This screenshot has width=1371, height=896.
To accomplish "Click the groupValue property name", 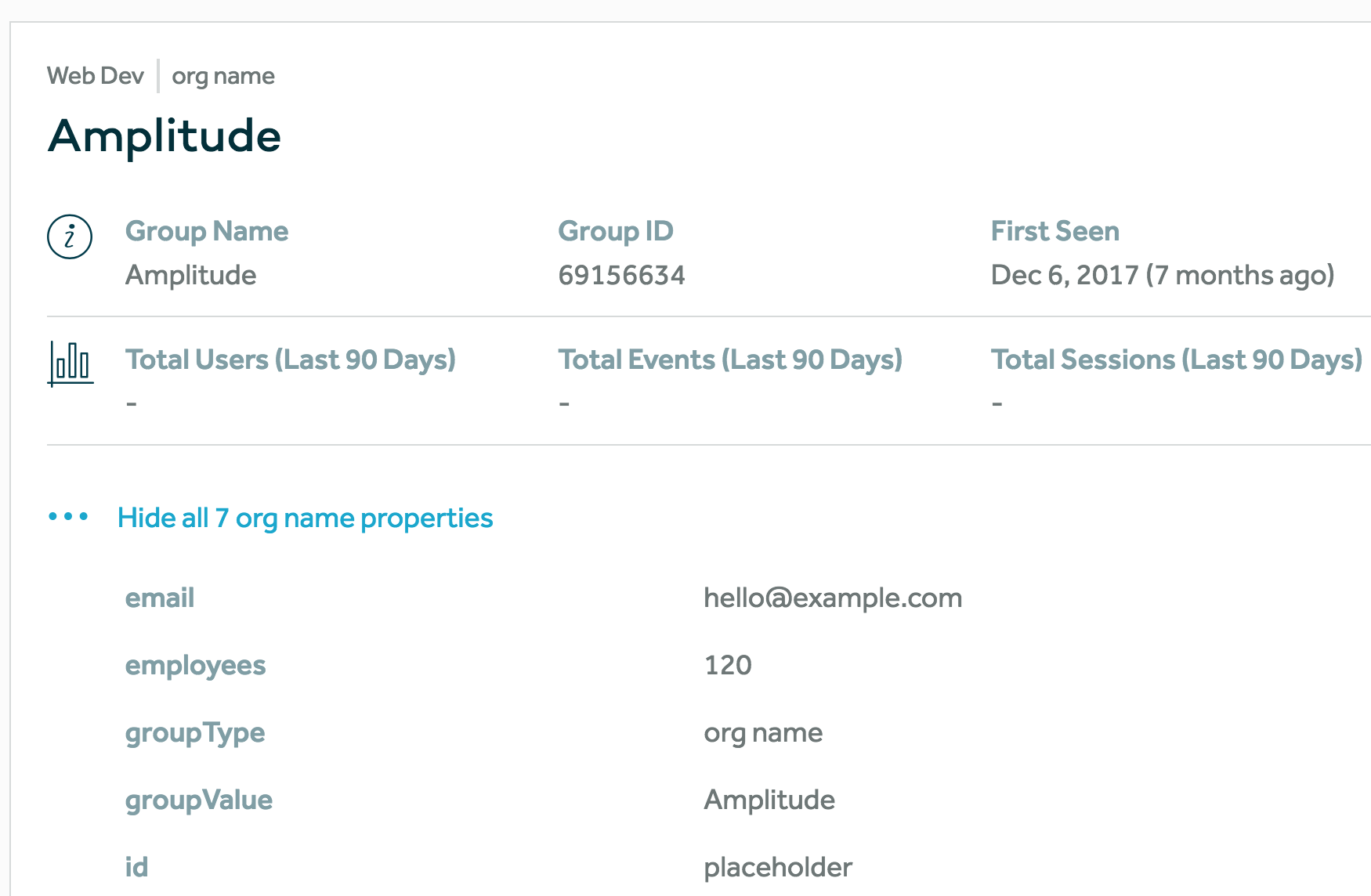I will [x=199, y=801].
